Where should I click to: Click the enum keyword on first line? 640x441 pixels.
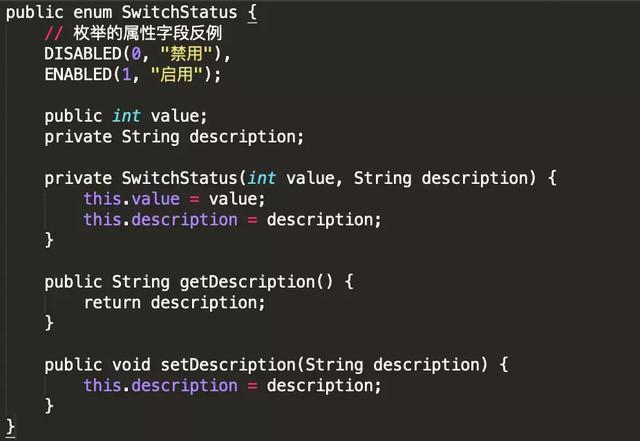(x=92, y=15)
